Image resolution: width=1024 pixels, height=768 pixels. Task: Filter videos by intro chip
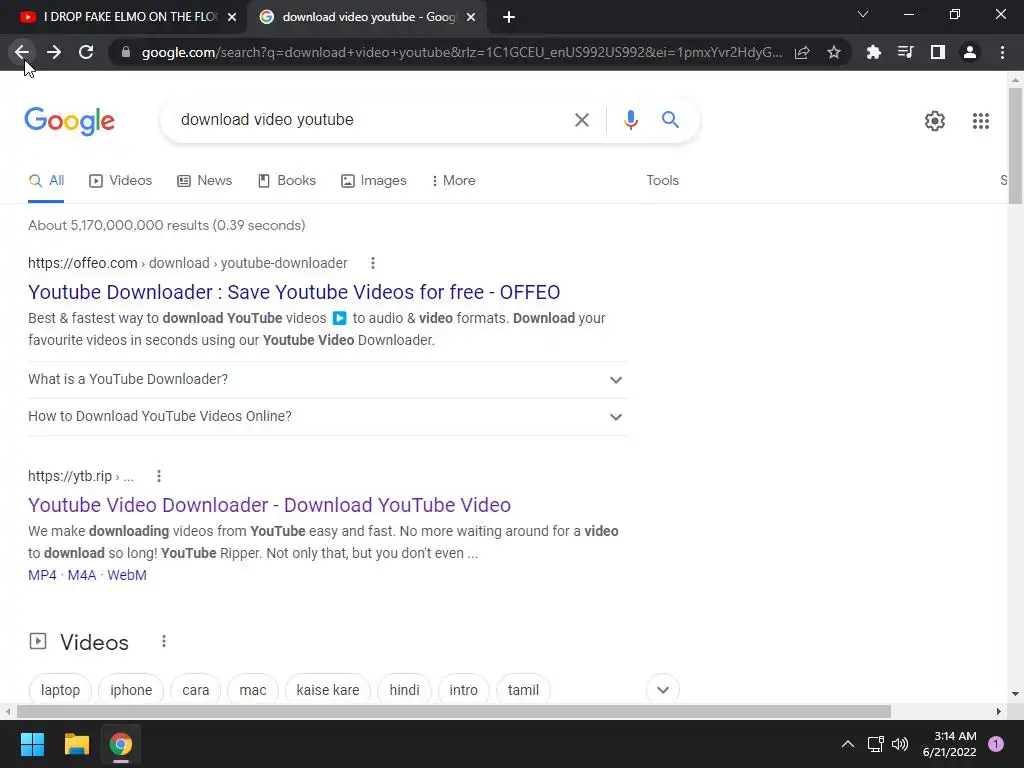tap(464, 690)
